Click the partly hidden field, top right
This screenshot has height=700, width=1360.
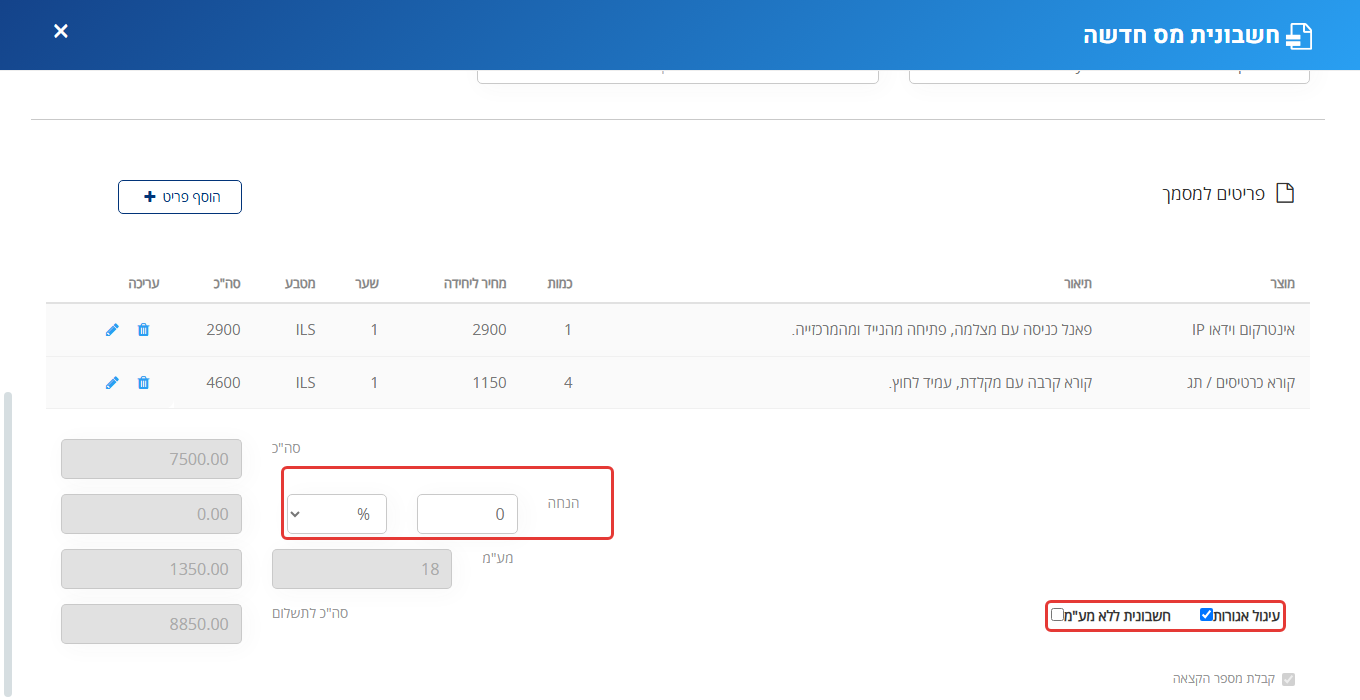point(1109,76)
